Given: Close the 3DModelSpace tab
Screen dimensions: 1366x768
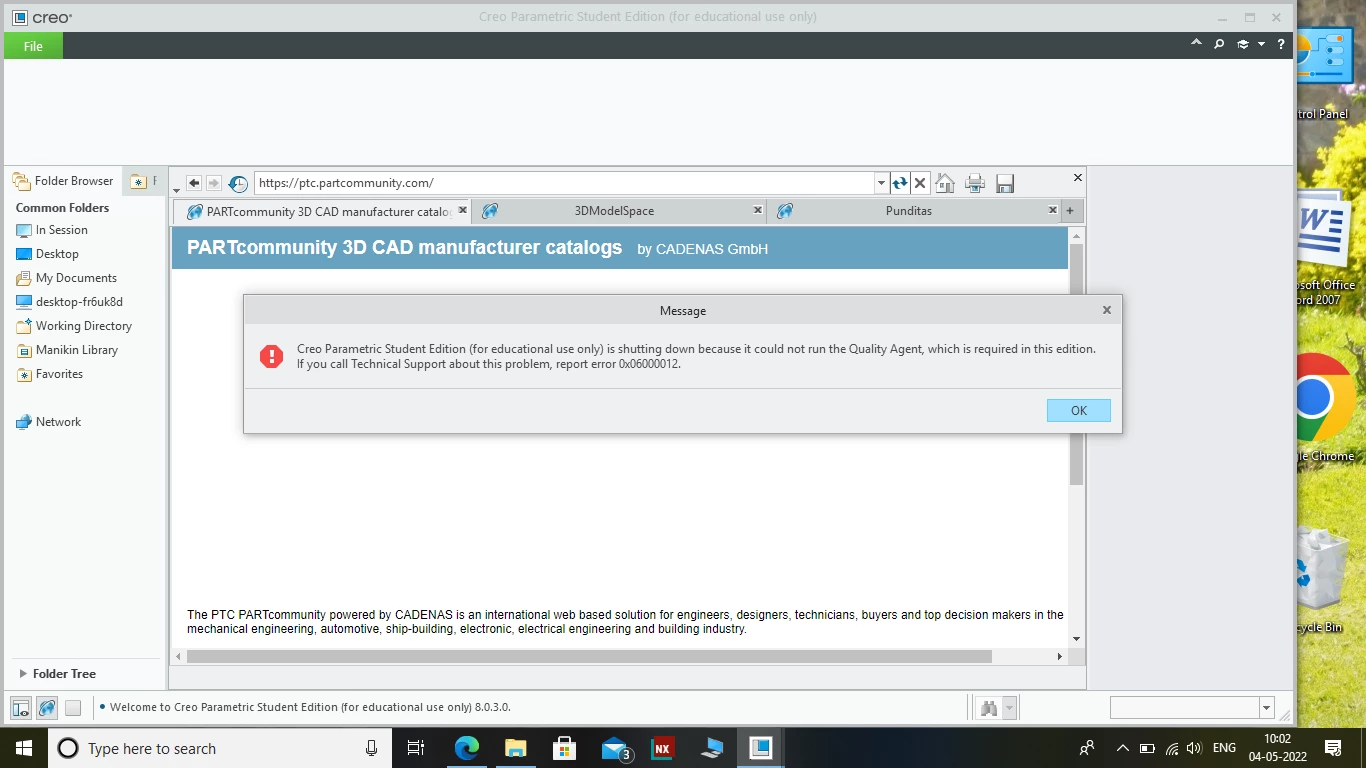Looking at the screenshot, I should tap(757, 210).
